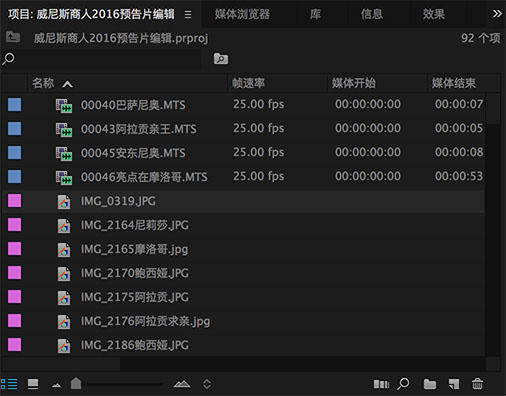Click the thumbnail zoom slider handle
This screenshot has width=506, height=396.
tap(76, 383)
